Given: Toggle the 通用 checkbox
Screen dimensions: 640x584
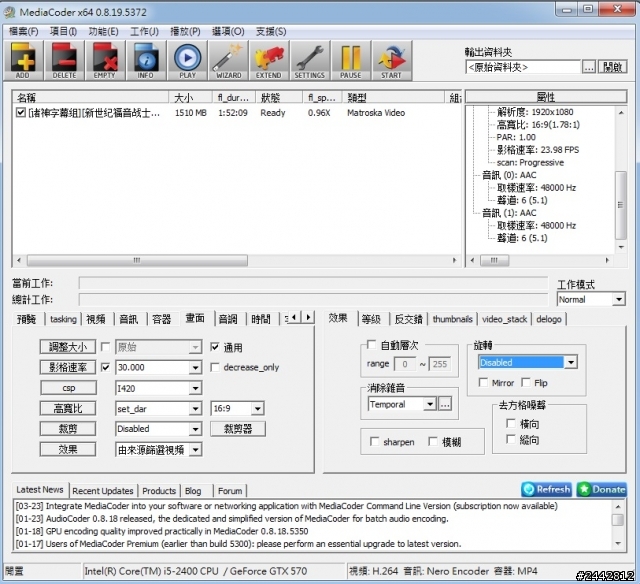Looking at the screenshot, I should pyautogui.click(x=215, y=347).
